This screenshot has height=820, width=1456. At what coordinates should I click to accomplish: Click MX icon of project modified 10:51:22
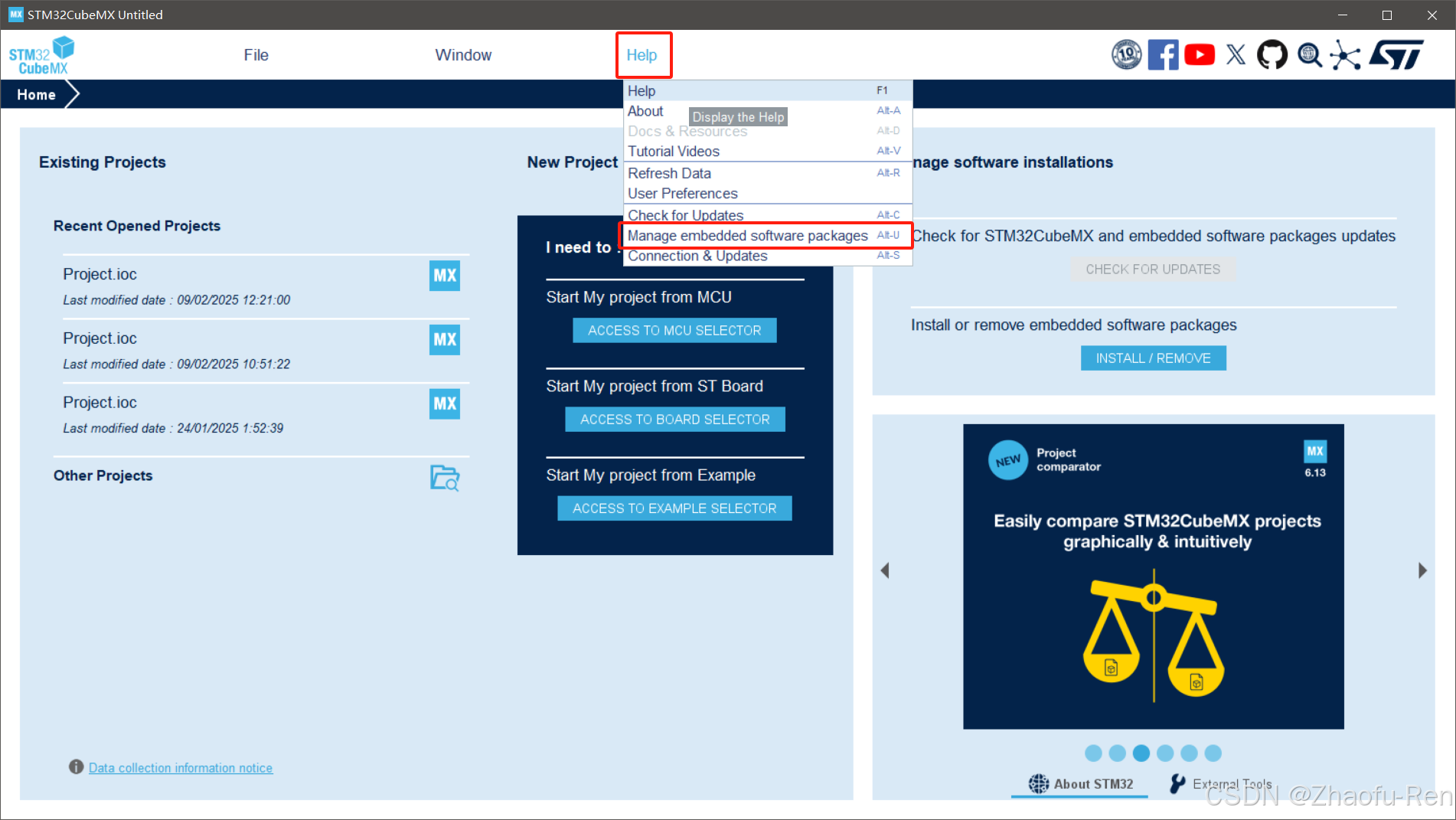click(445, 340)
